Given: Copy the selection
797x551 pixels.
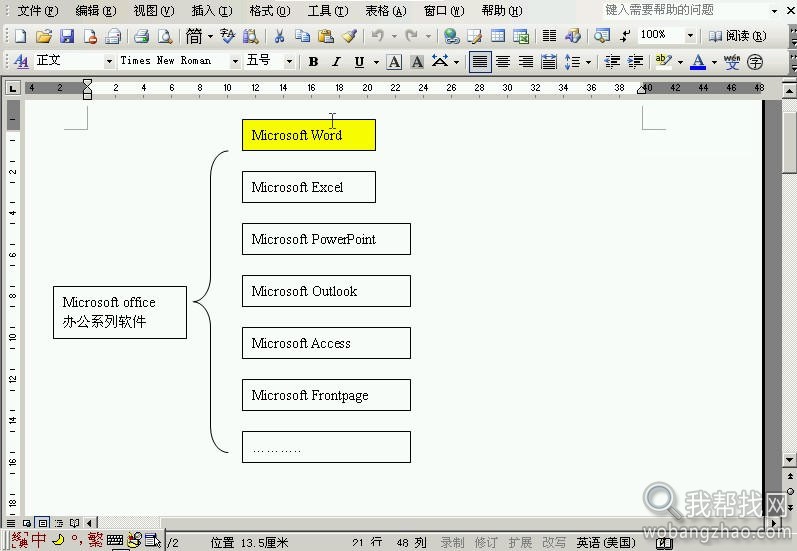Looking at the screenshot, I should (x=302, y=36).
